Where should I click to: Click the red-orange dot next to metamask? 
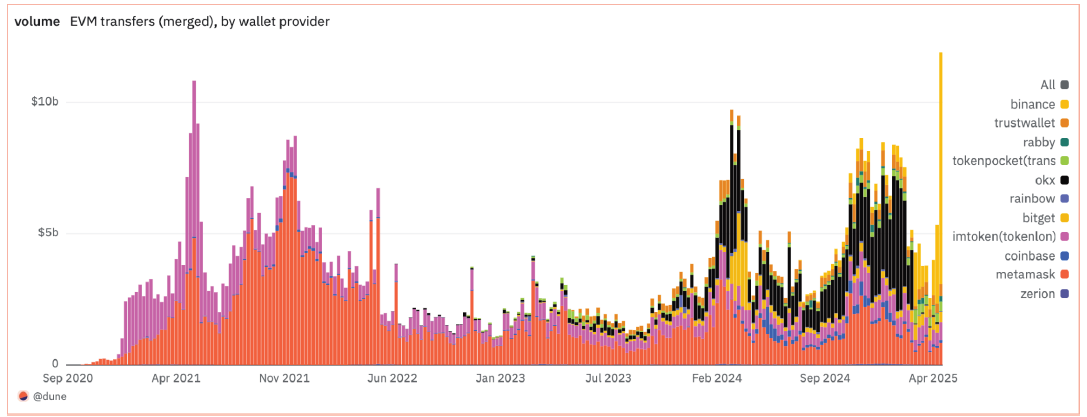[1064, 275]
